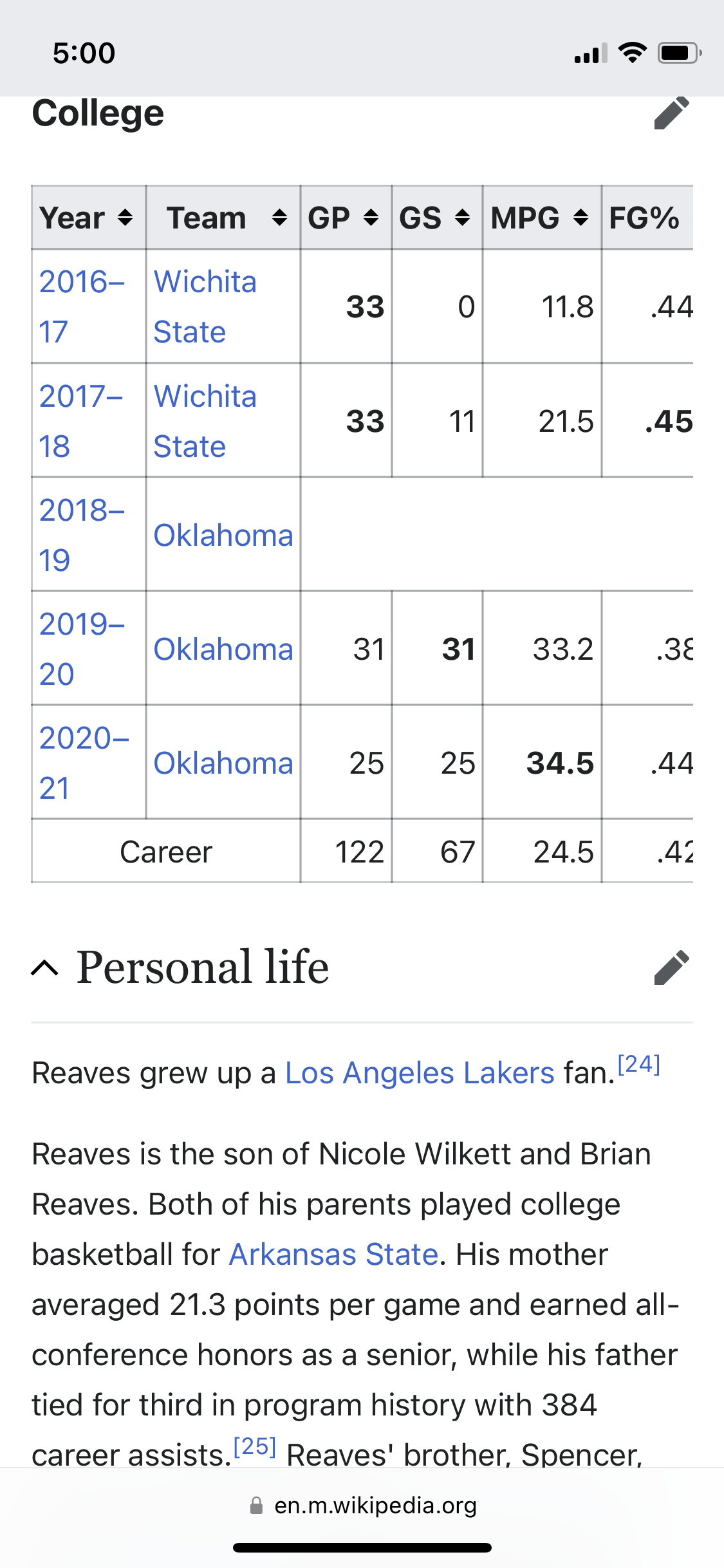
Task: Tap the edit pencil beside College heading
Action: (x=671, y=113)
